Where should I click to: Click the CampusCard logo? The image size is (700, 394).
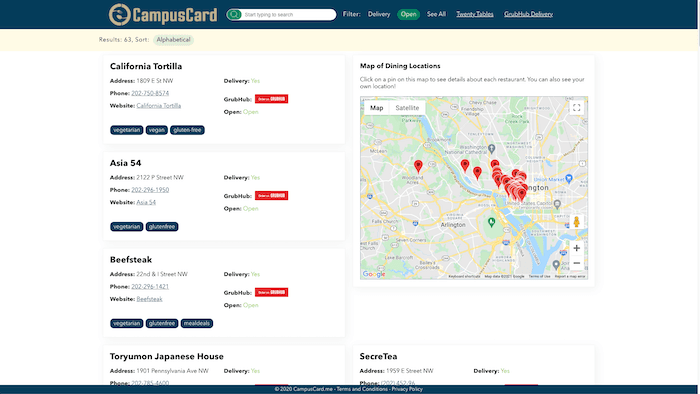[x=163, y=14]
